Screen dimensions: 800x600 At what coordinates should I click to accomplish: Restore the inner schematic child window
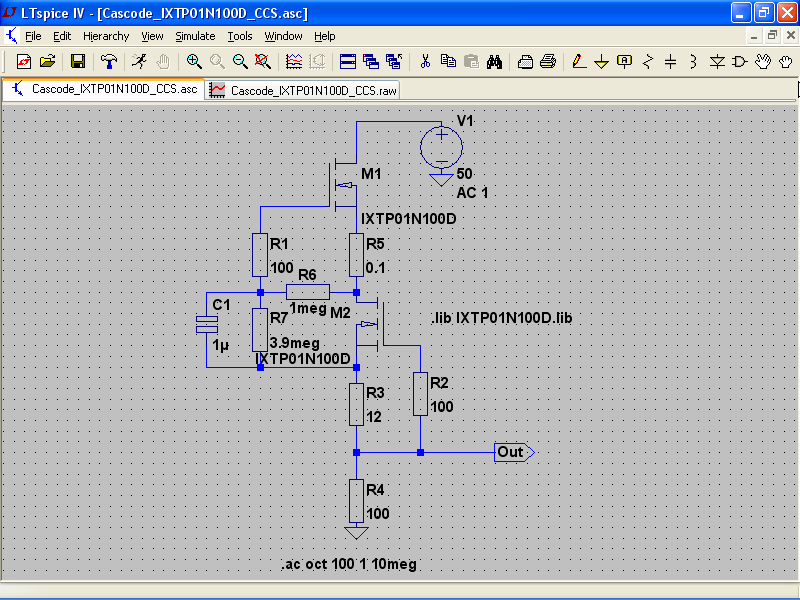tap(772, 35)
